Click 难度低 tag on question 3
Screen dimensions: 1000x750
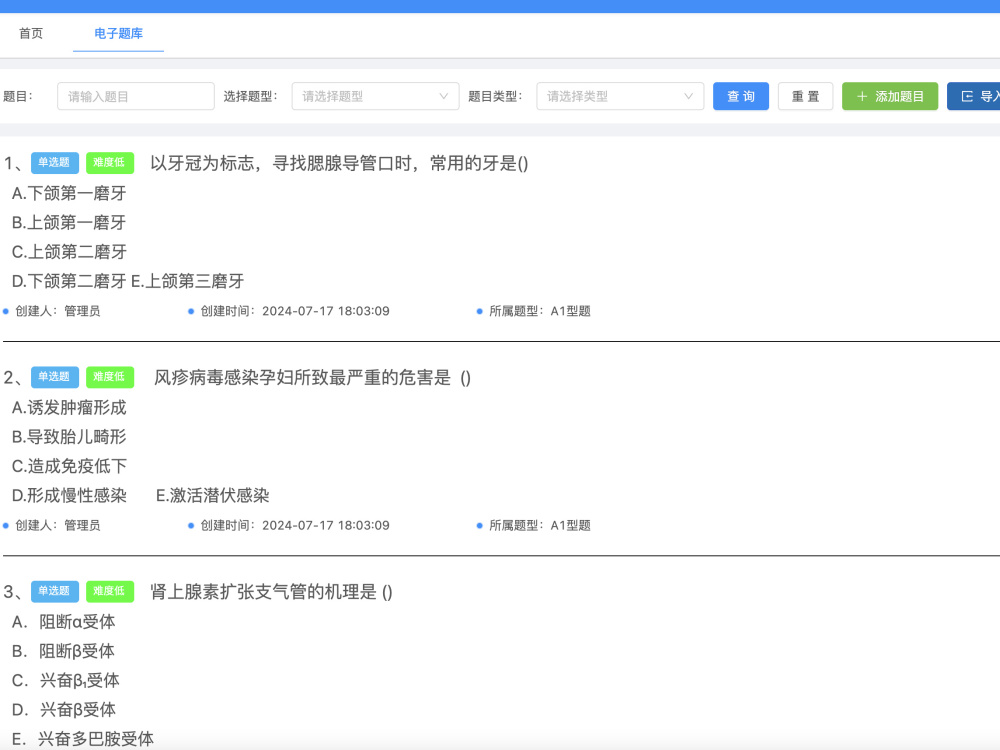tap(110, 591)
